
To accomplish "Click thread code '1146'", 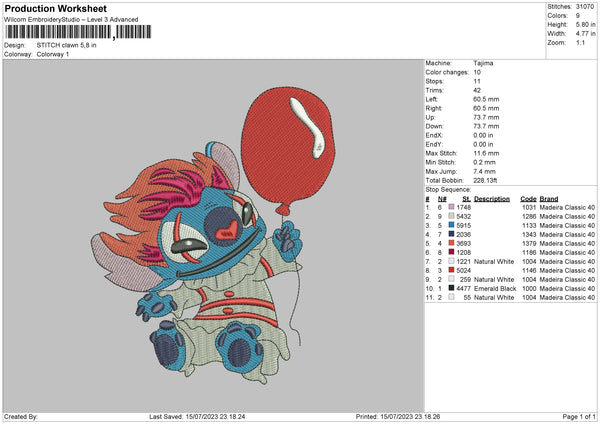I will coord(529,270).
